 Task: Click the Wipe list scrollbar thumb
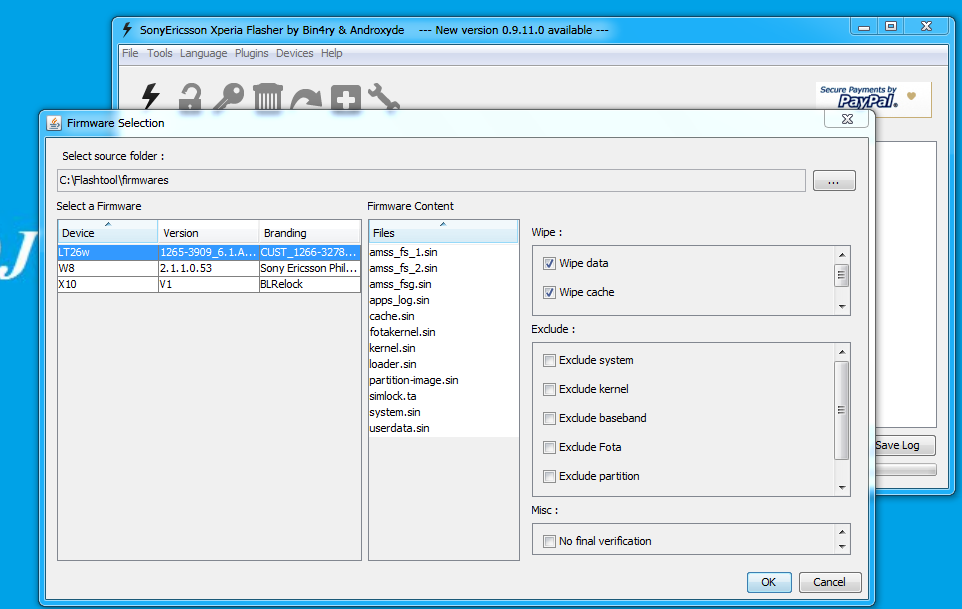842,275
